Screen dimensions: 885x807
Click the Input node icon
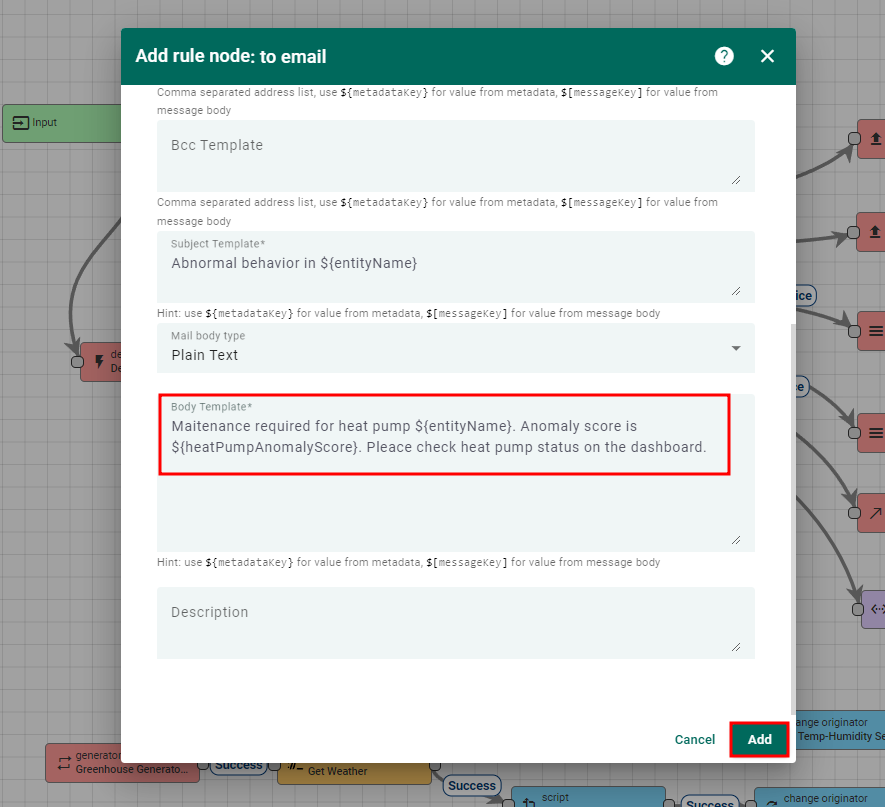click(20, 123)
